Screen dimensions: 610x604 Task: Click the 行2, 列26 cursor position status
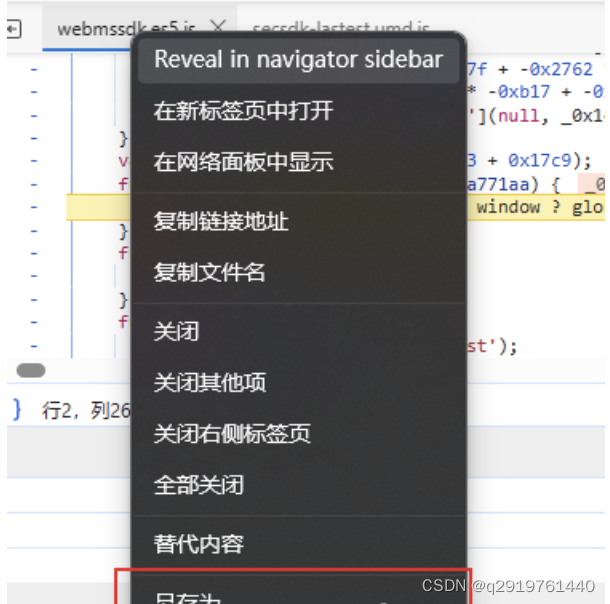pos(86,410)
